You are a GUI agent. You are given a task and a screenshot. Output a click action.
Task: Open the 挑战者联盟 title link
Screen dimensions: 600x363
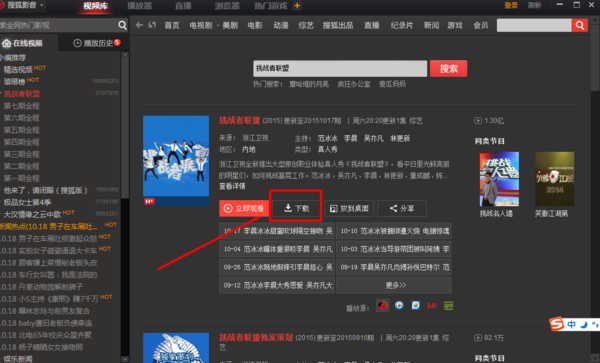pos(240,120)
